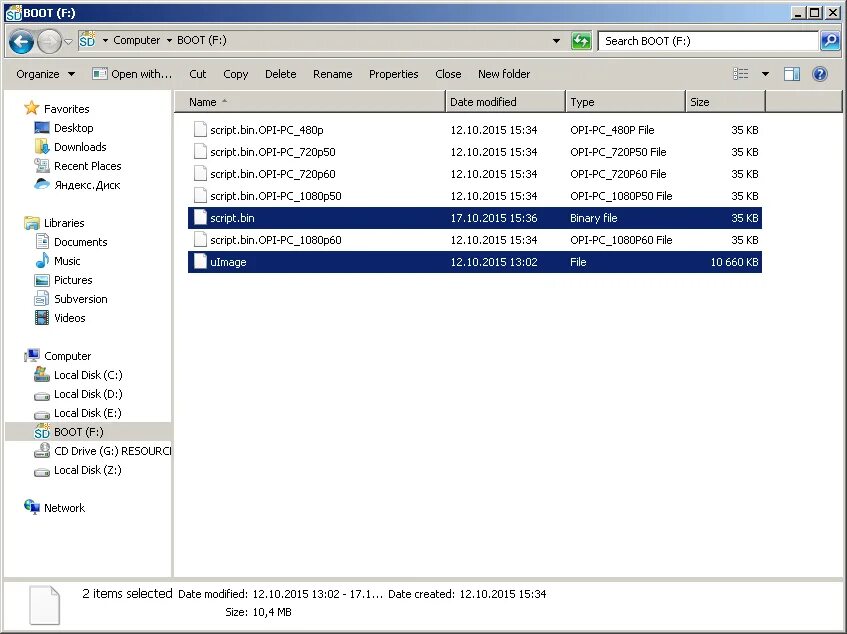
Task: Sort by the Type column header
Action: coord(625,102)
